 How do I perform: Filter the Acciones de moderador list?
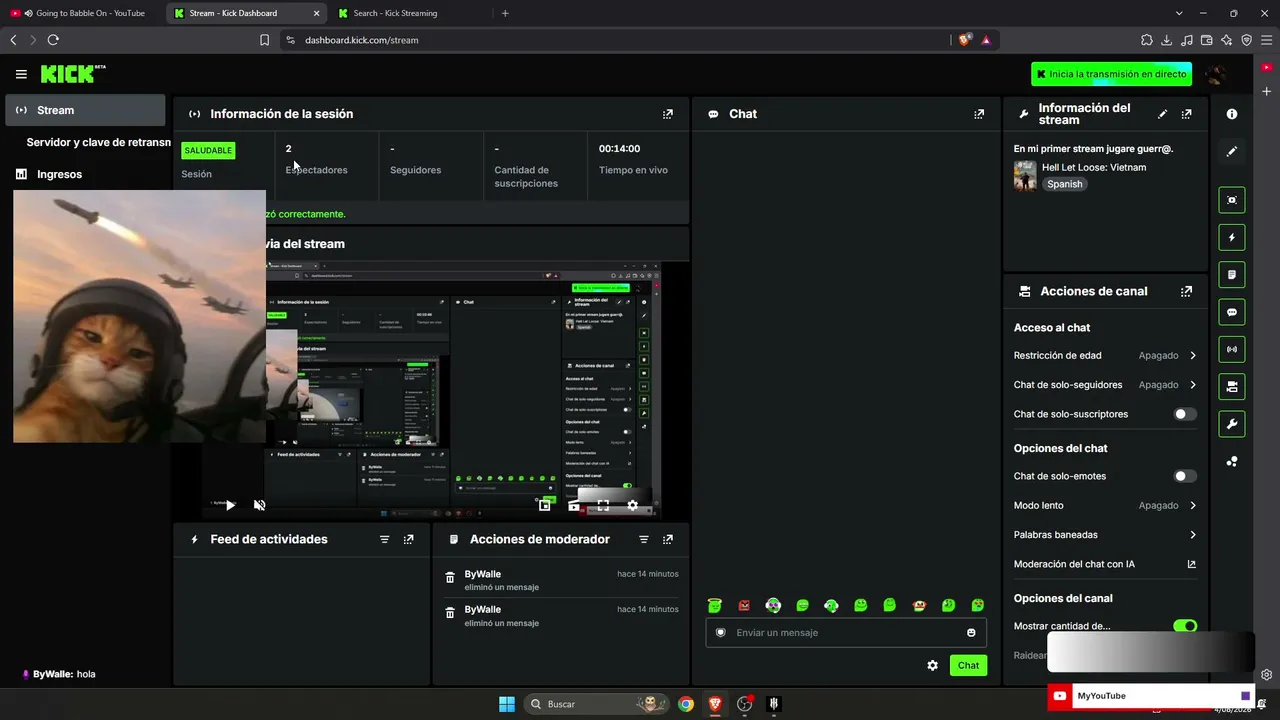tap(644, 540)
